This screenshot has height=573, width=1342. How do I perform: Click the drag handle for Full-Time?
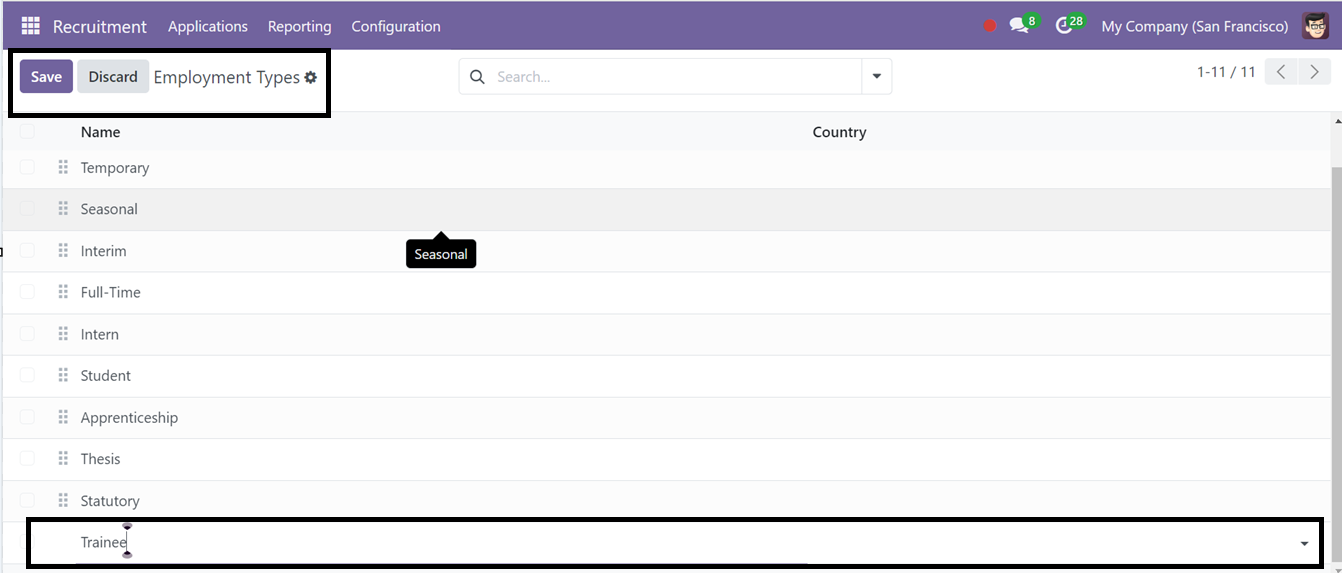(x=63, y=292)
